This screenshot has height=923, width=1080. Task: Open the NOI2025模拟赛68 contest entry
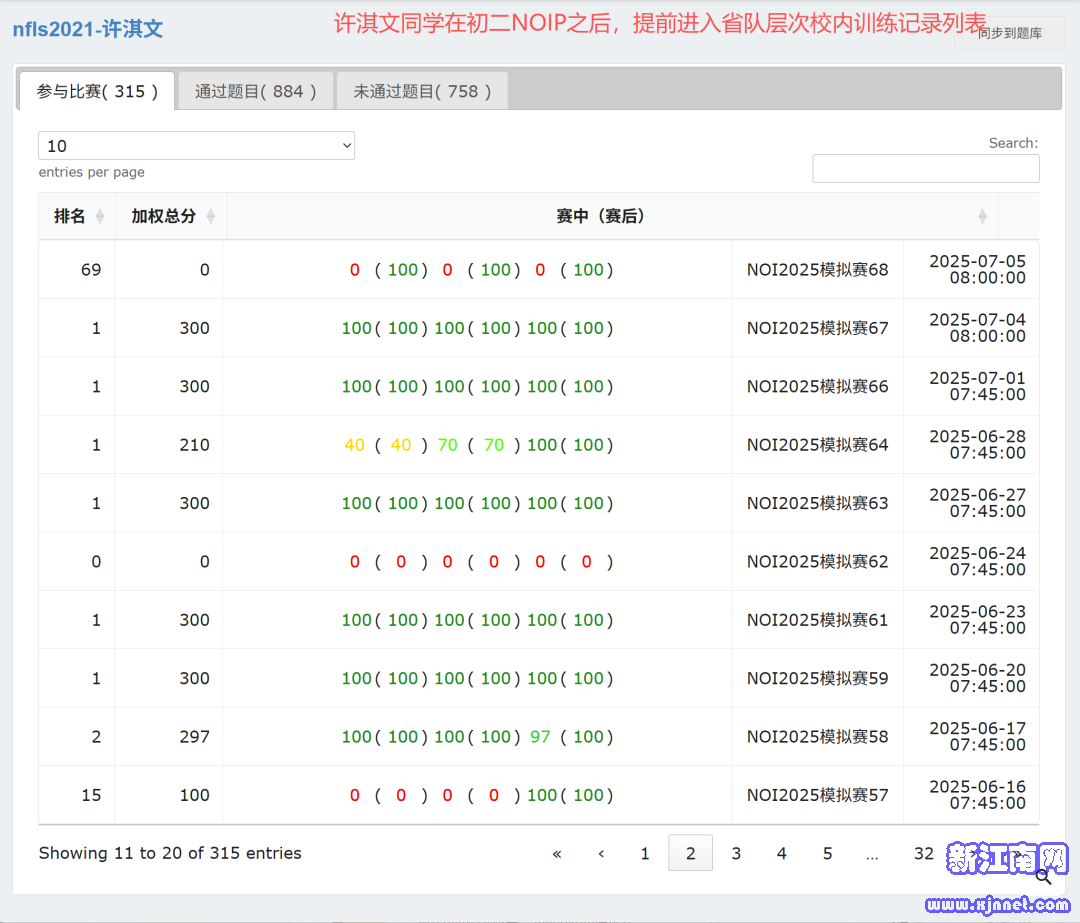coord(817,269)
